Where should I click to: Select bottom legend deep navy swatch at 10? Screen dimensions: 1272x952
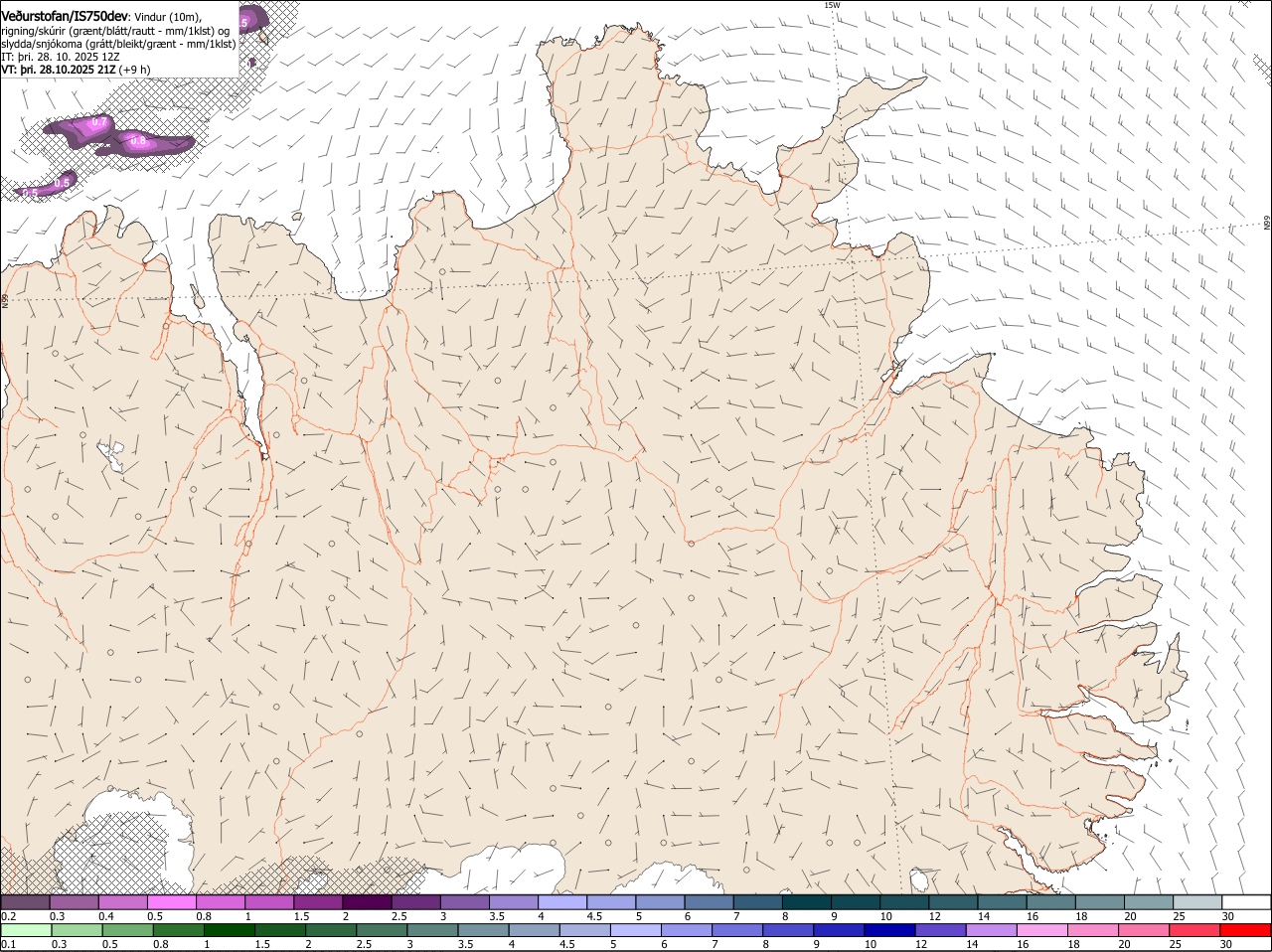coord(889,930)
